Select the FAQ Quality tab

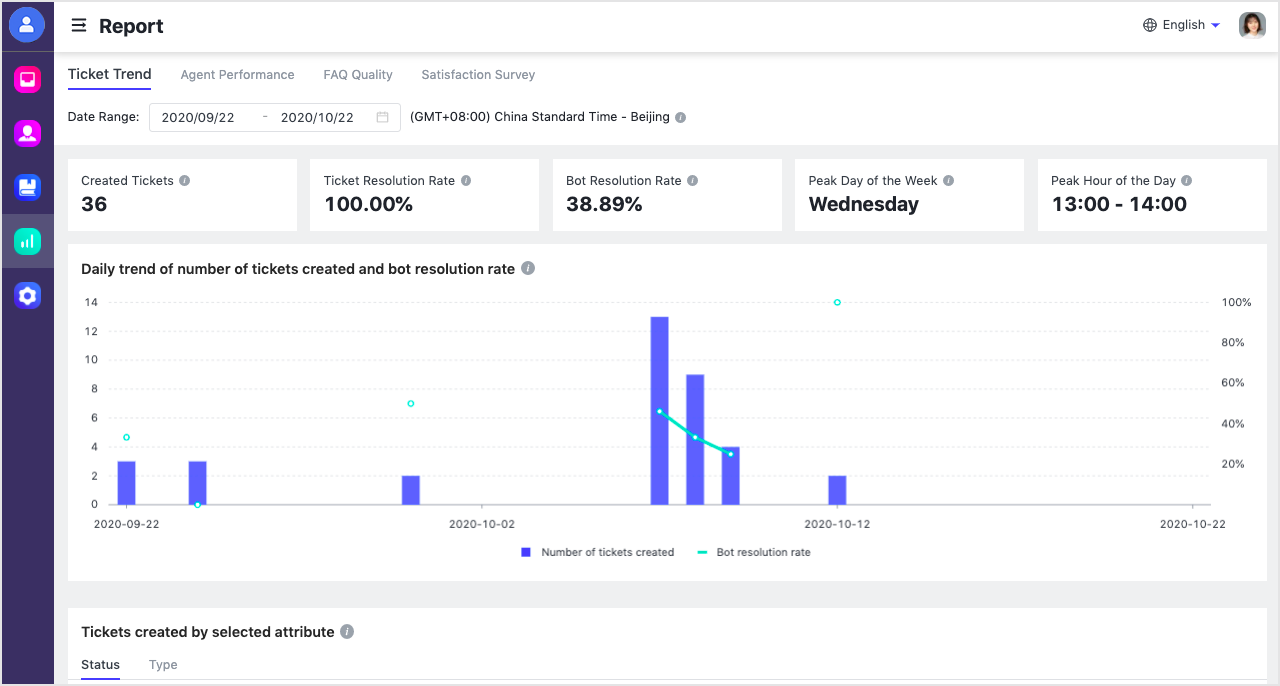click(x=357, y=74)
